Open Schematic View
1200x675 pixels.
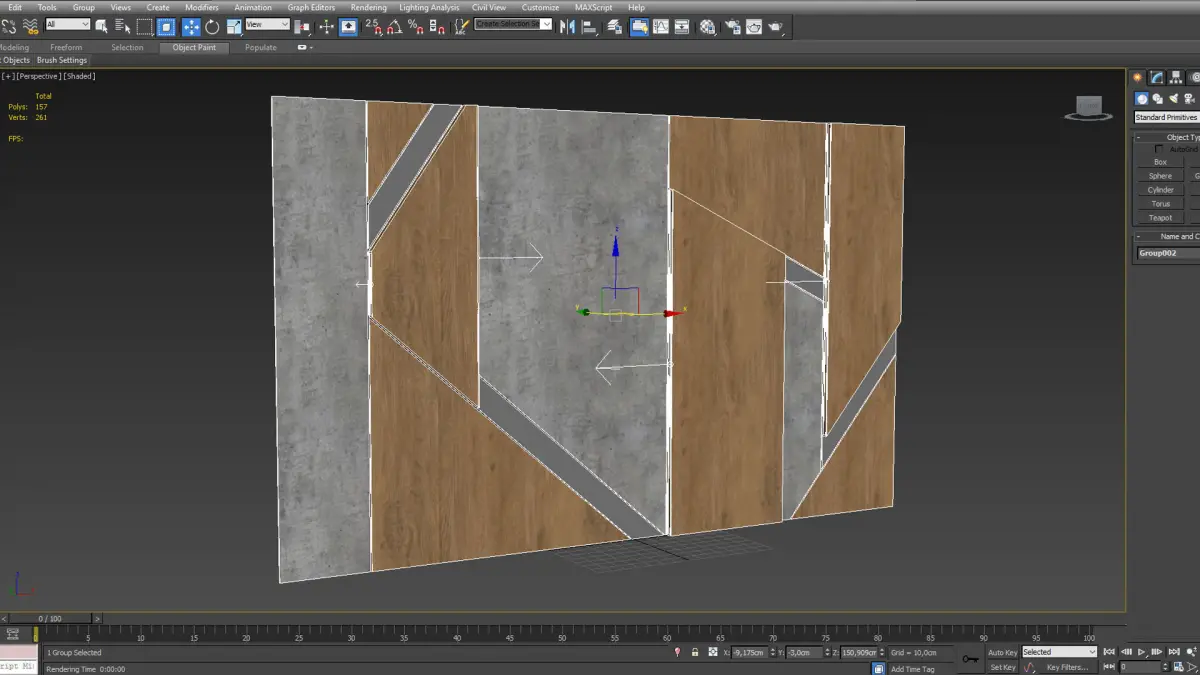tap(682, 26)
